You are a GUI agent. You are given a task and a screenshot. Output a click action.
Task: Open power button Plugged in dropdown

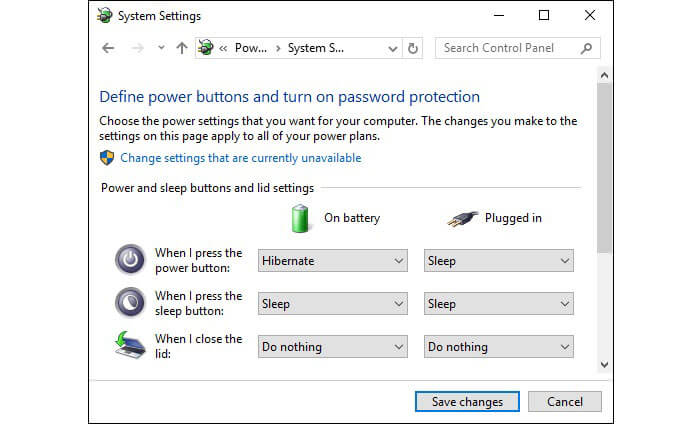pos(498,261)
